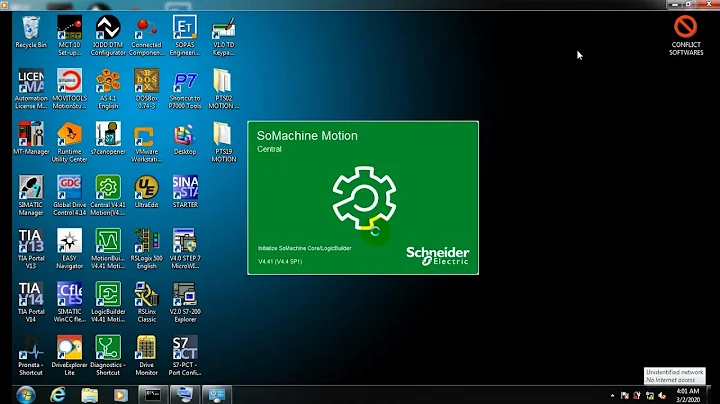The image size is (720, 404).
Task: Open AS 4.1 English shortcut
Action: 108,89
